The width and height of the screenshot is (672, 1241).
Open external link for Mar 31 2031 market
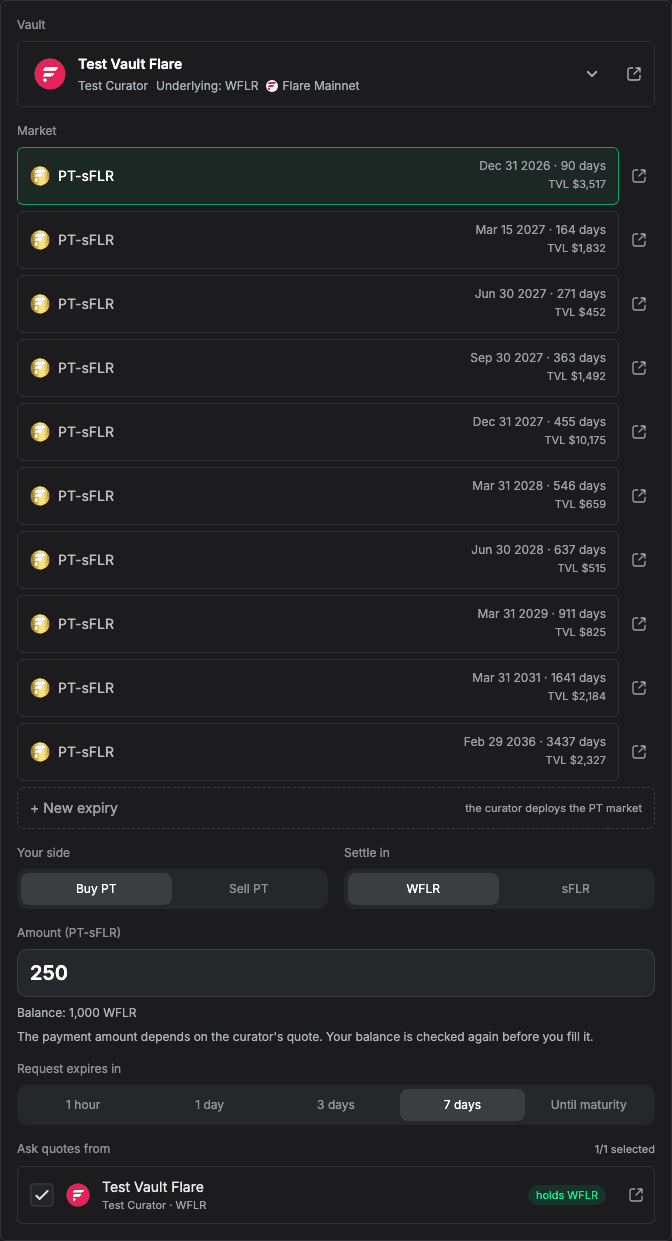click(x=640, y=688)
